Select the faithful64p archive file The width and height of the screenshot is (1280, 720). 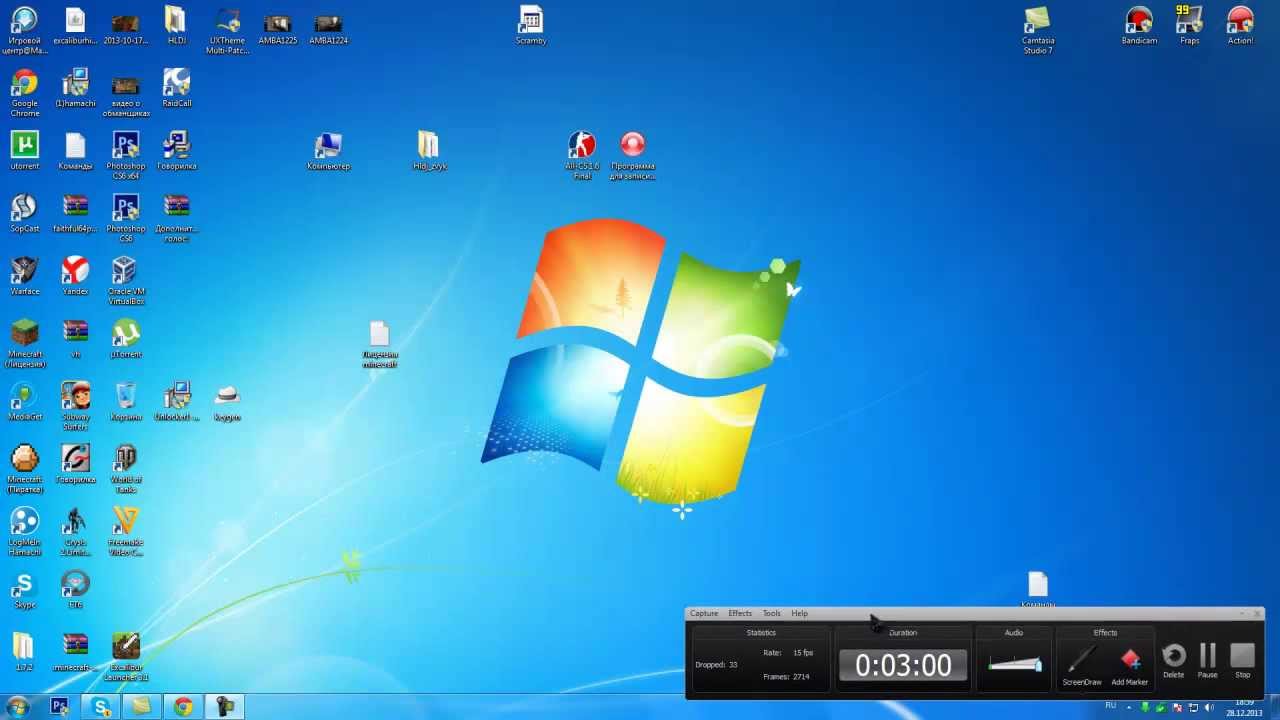click(75, 213)
